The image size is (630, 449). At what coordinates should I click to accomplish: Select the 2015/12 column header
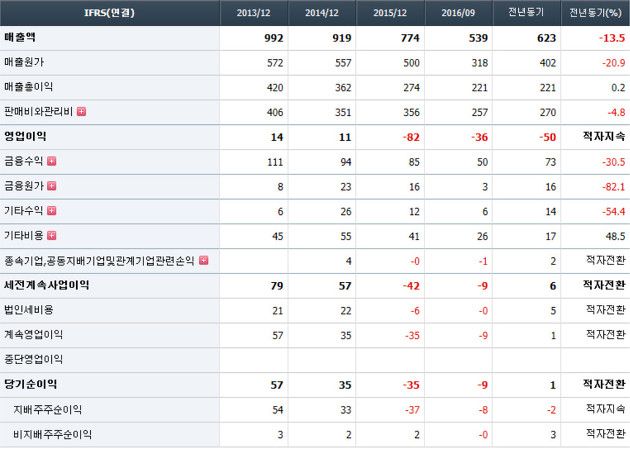coord(390,12)
